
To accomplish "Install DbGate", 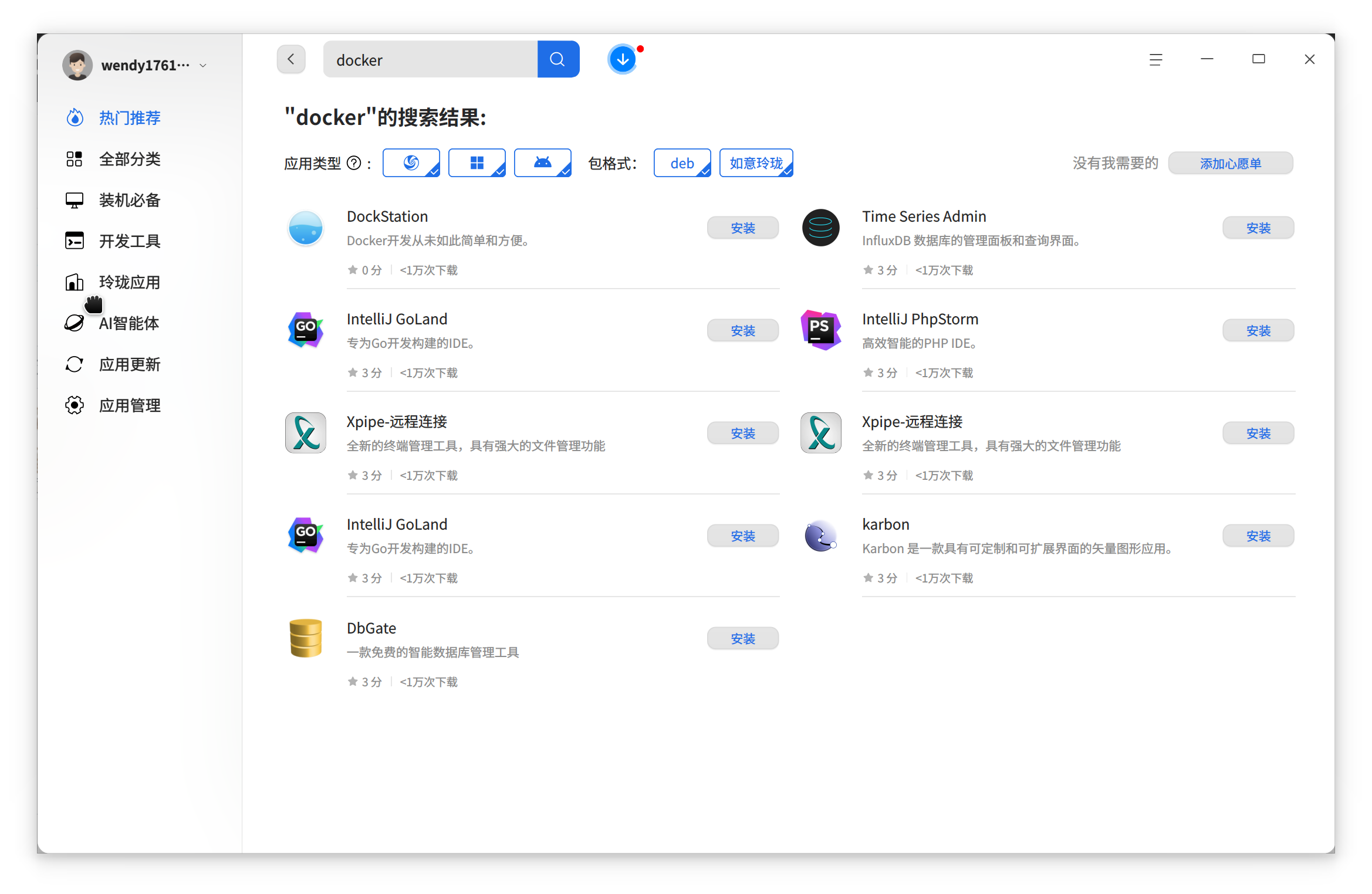I will click(743, 638).
